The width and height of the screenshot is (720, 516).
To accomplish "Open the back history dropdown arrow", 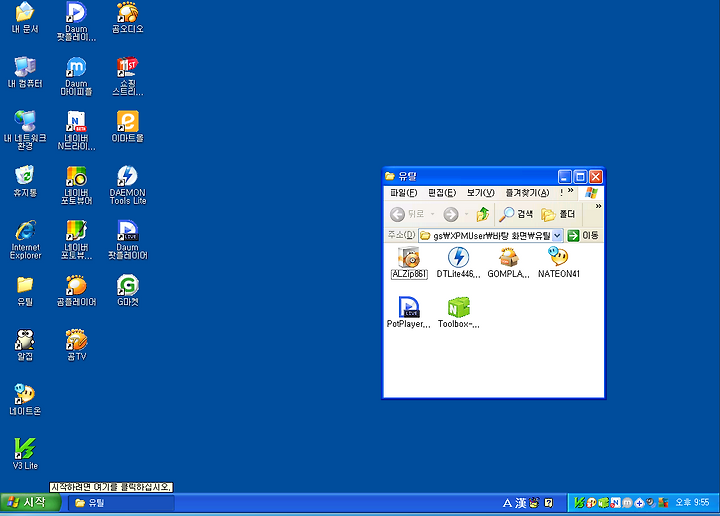I will pos(432,214).
